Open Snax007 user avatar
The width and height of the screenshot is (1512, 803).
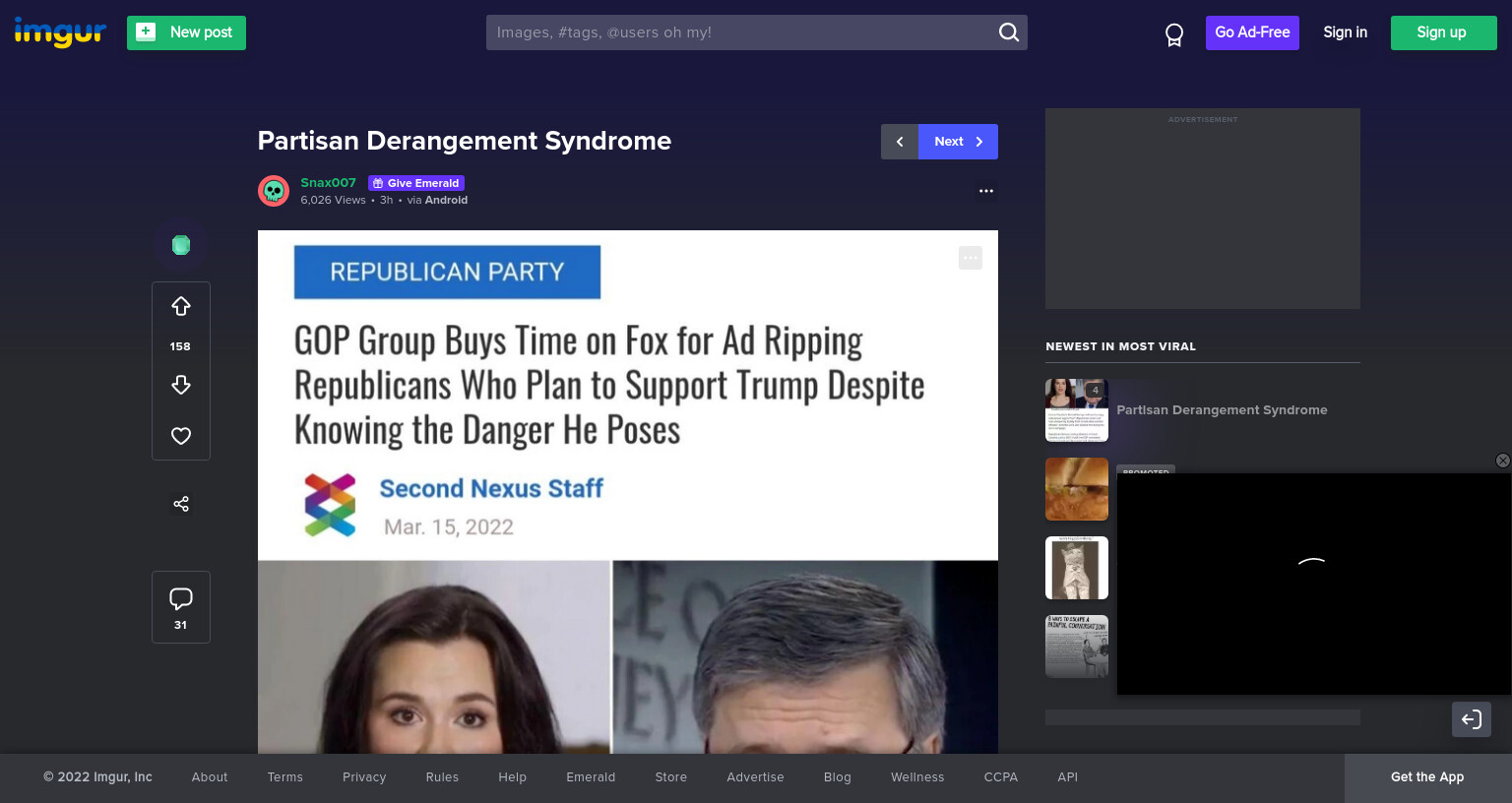click(274, 191)
